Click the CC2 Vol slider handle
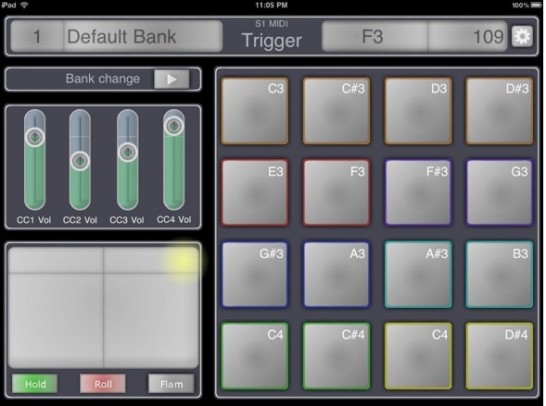The image size is (546, 406). coord(80,161)
